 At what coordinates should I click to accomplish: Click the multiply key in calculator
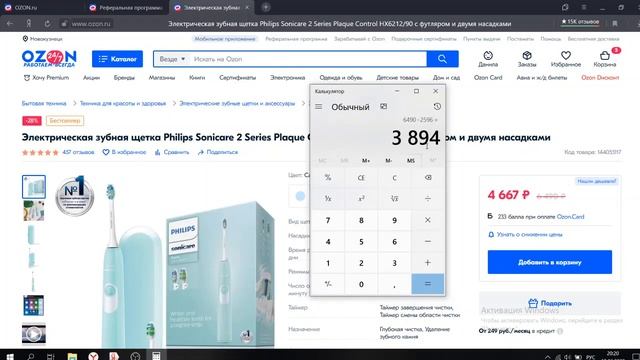pos(427,220)
